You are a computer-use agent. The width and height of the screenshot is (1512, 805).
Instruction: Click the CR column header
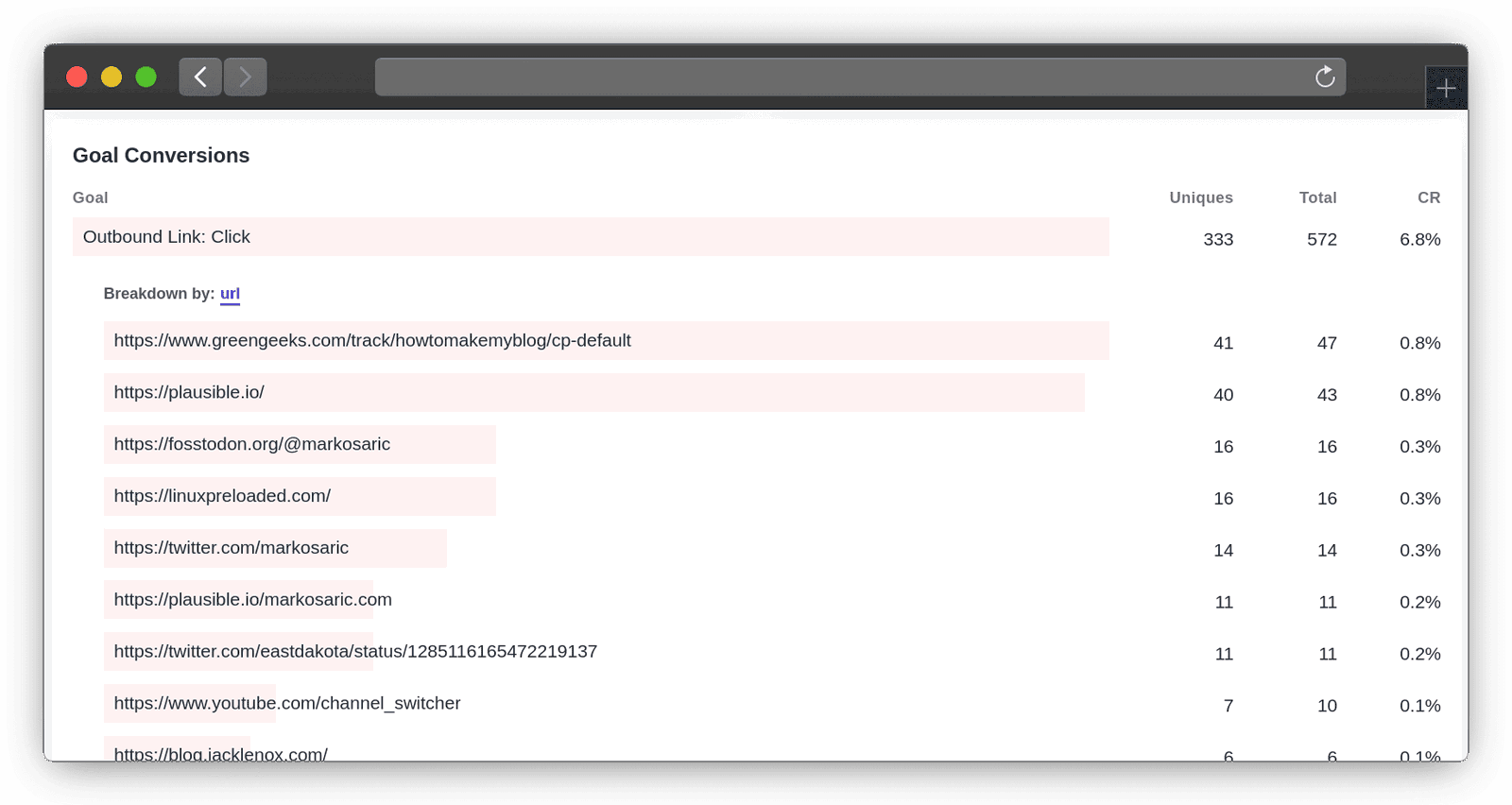pos(1428,197)
